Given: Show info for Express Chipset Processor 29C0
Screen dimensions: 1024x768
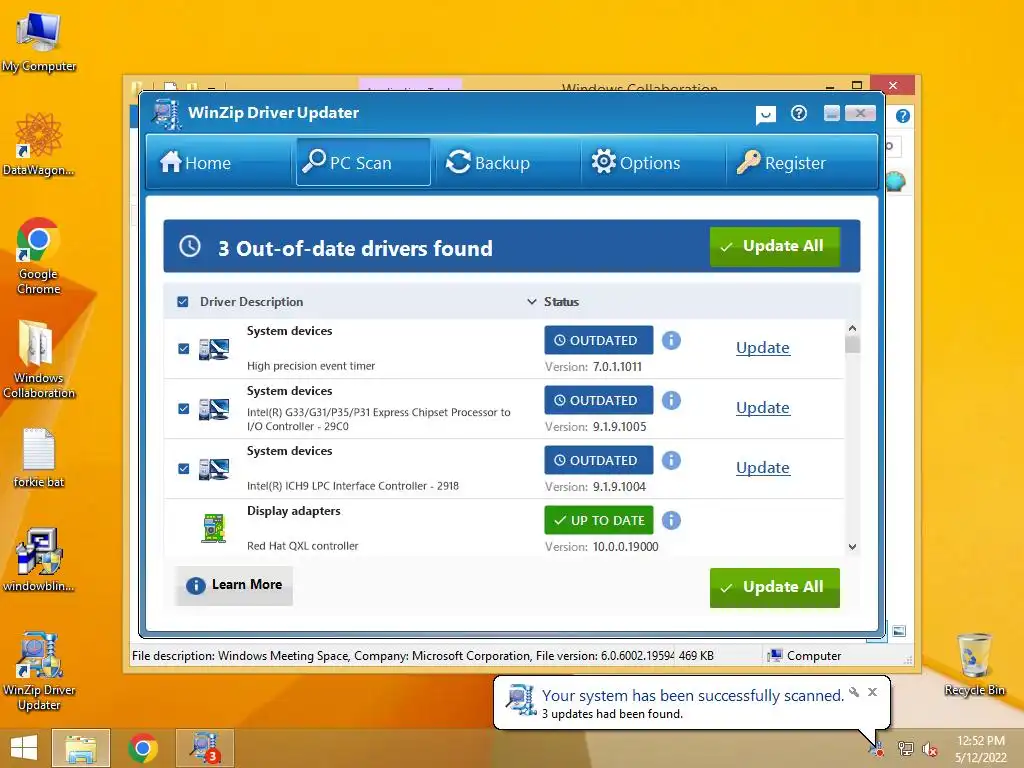Looking at the screenshot, I should pos(671,400).
